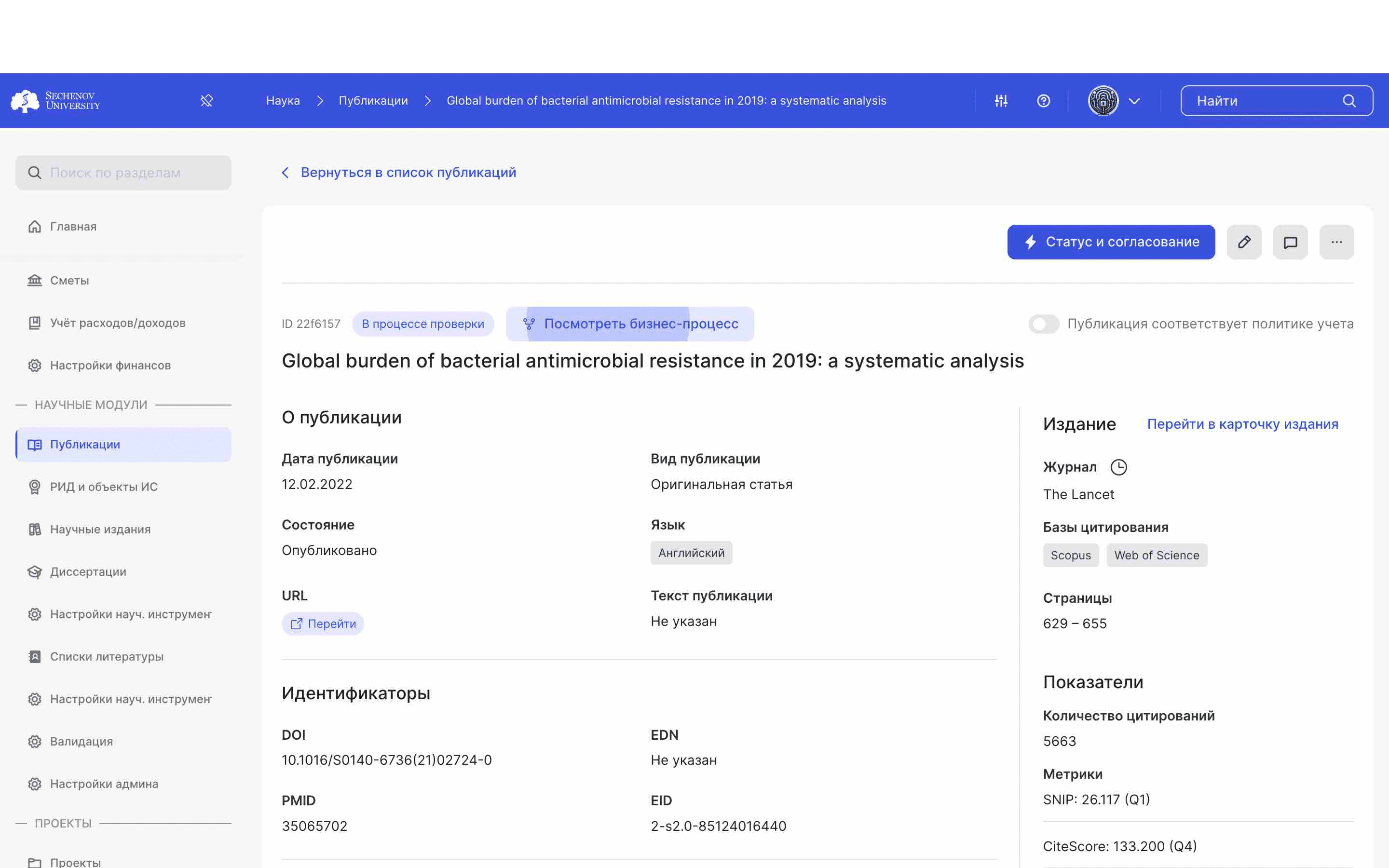Open Перейти в карточку издания link
Screen dimensions: 1389x868
point(1243,424)
